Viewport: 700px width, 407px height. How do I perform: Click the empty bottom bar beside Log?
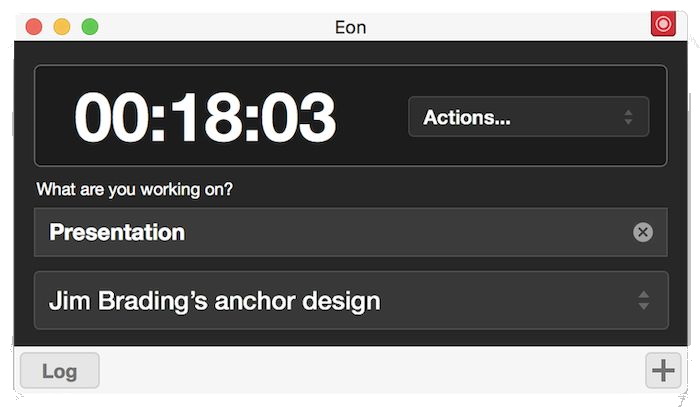tap(370, 371)
